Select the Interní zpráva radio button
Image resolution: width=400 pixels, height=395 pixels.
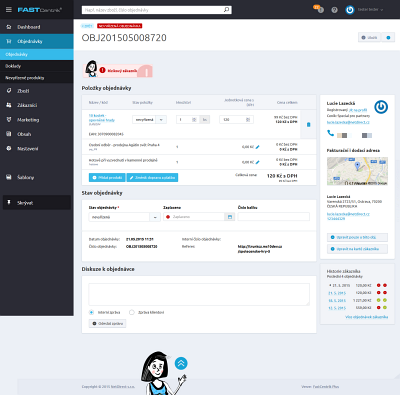(x=91, y=312)
